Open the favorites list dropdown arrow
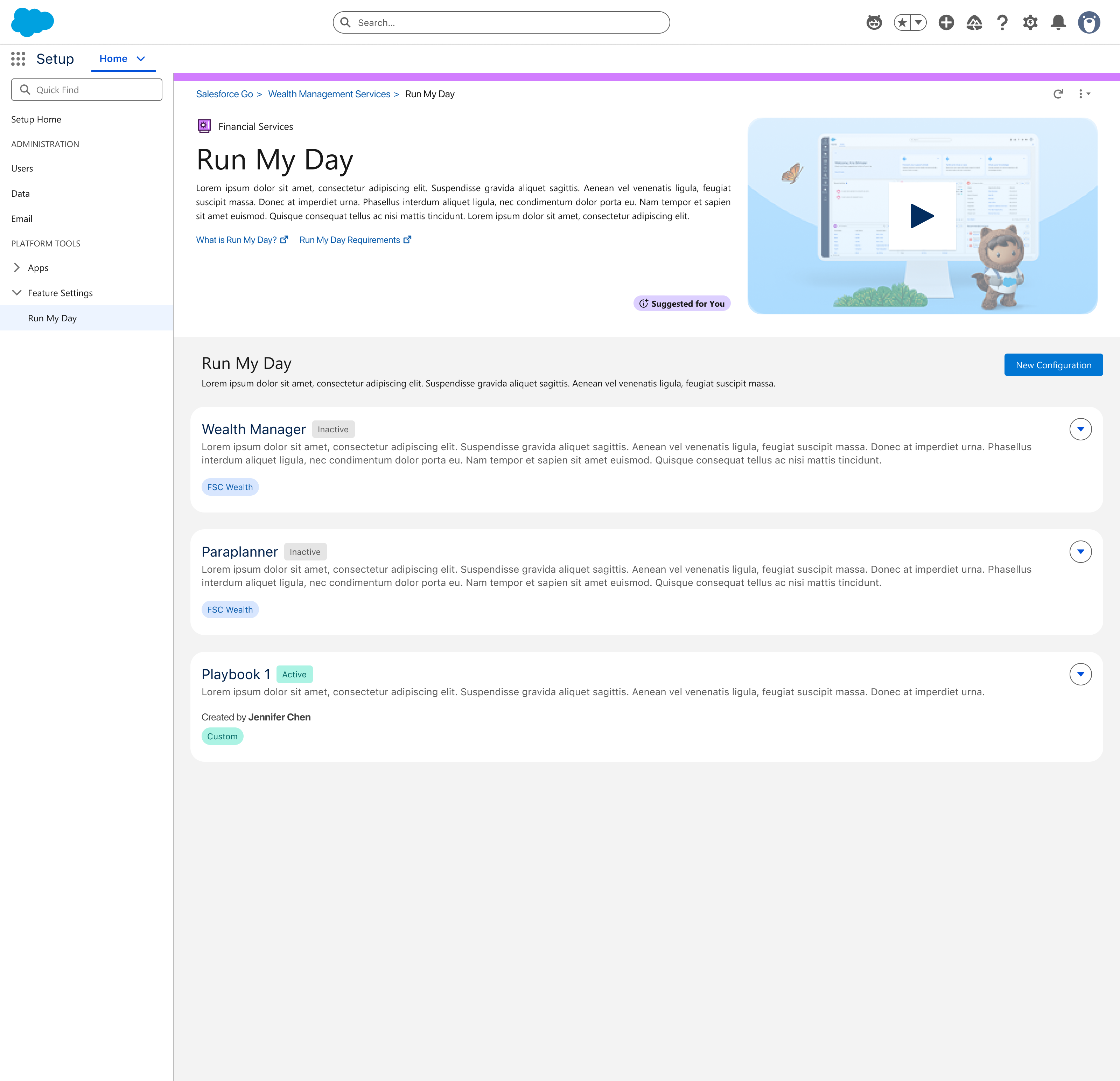1120x1081 pixels. click(x=918, y=22)
